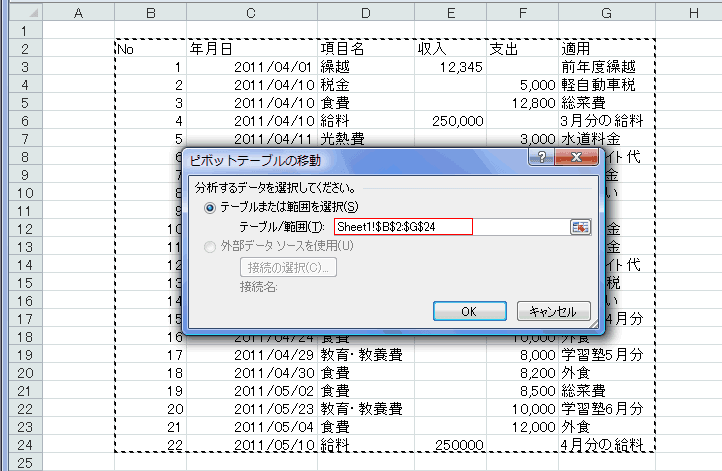
Task: Click the cell with 8,200
Action: point(523,372)
